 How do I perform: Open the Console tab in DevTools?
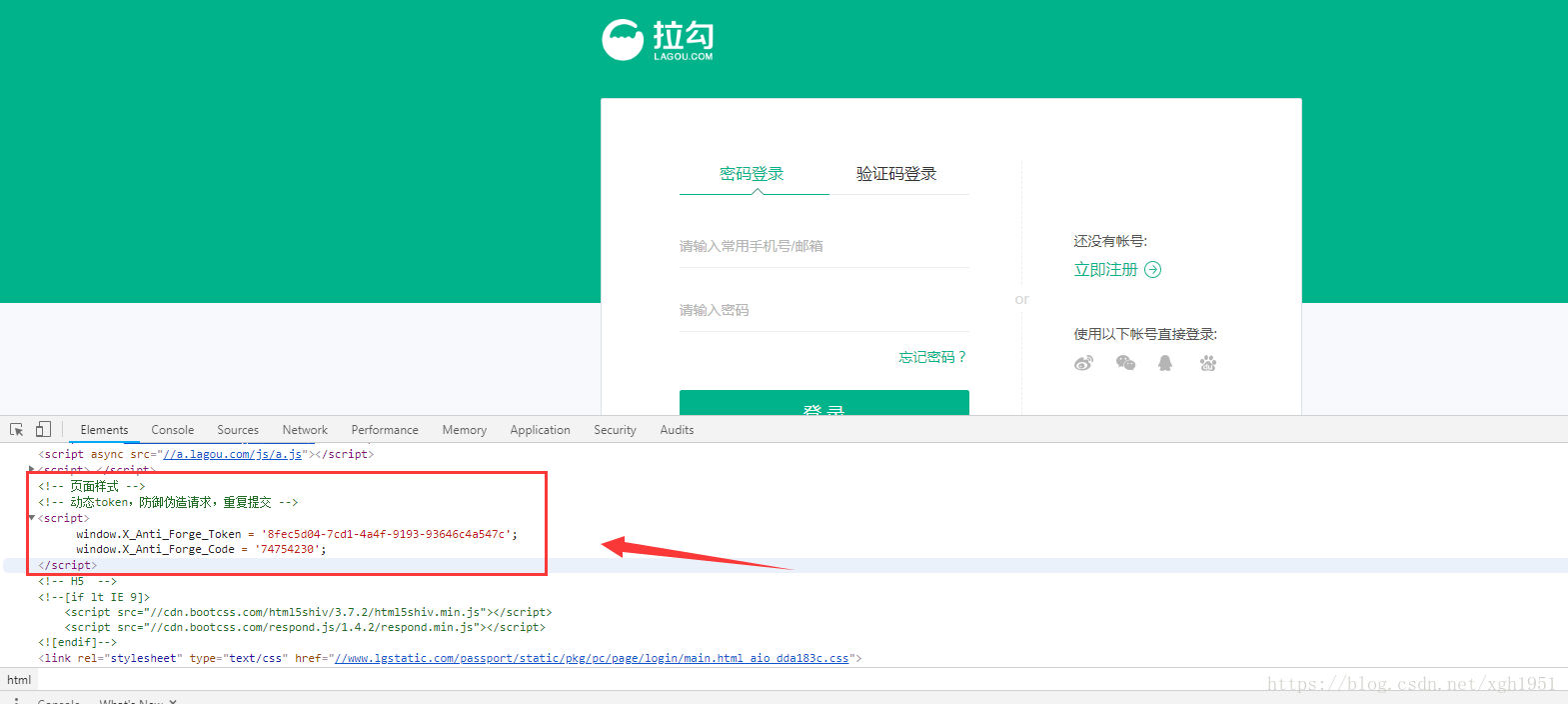pyautogui.click(x=173, y=430)
